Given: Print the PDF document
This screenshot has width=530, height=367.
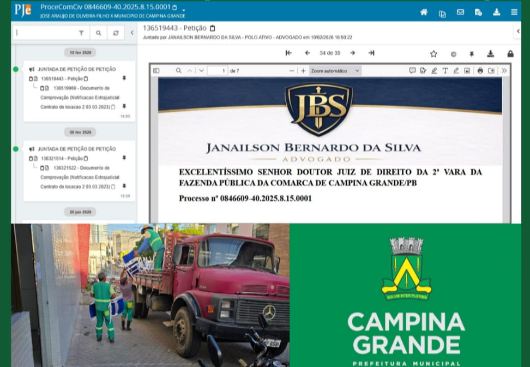Looking at the screenshot, I should pos(480,71).
